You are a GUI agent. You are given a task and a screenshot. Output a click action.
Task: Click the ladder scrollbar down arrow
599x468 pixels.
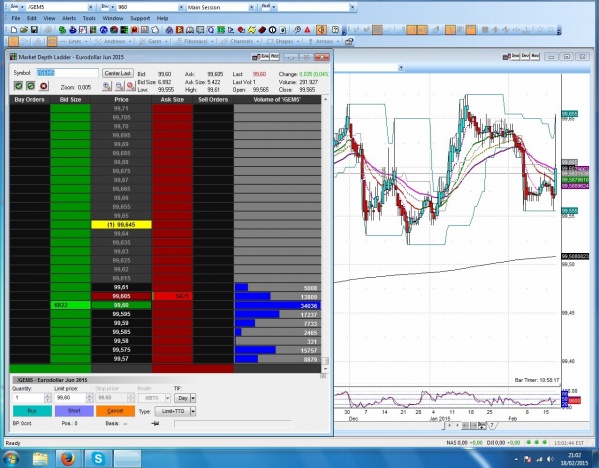point(325,369)
